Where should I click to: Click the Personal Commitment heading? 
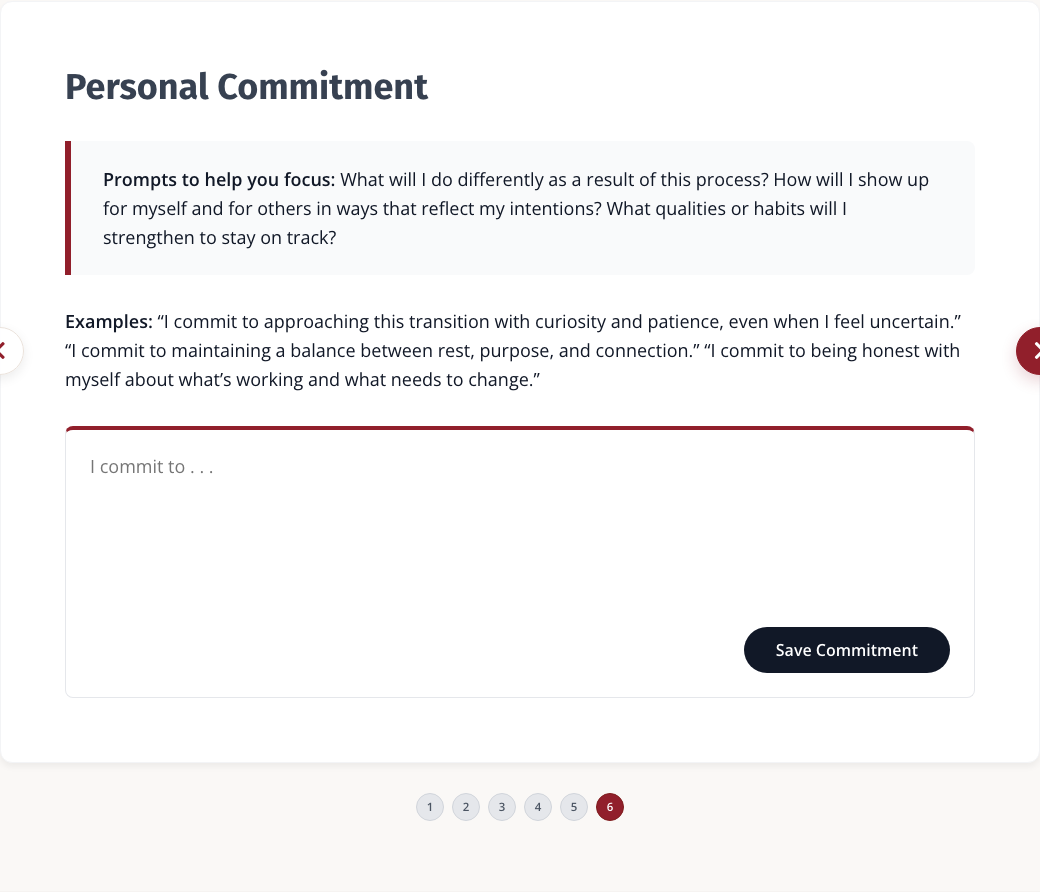[246, 88]
